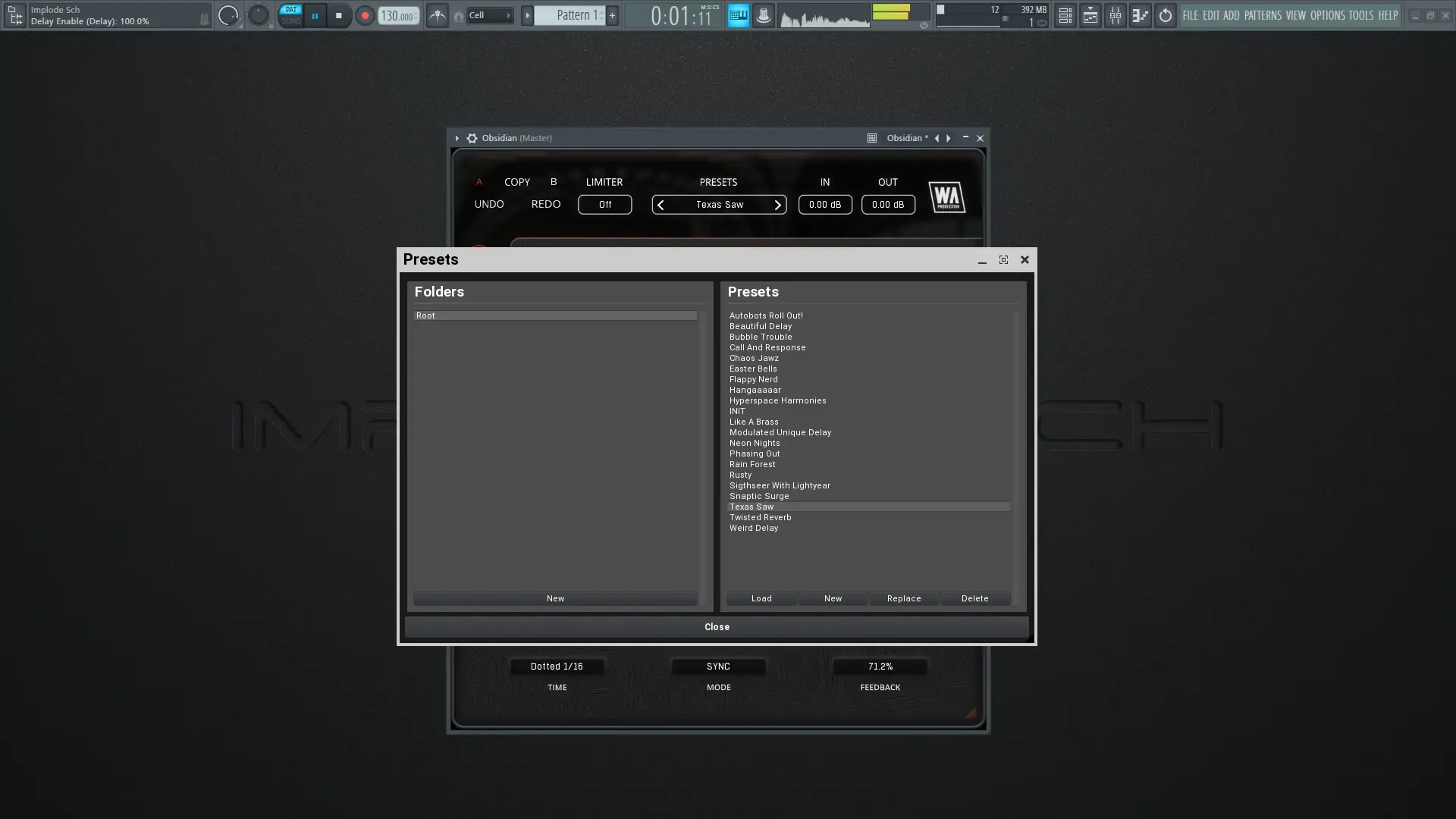Image resolution: width=1456 pixels, height=819 pixels.
Task: Click the metronome icon
Action: [x=437, y=15]
